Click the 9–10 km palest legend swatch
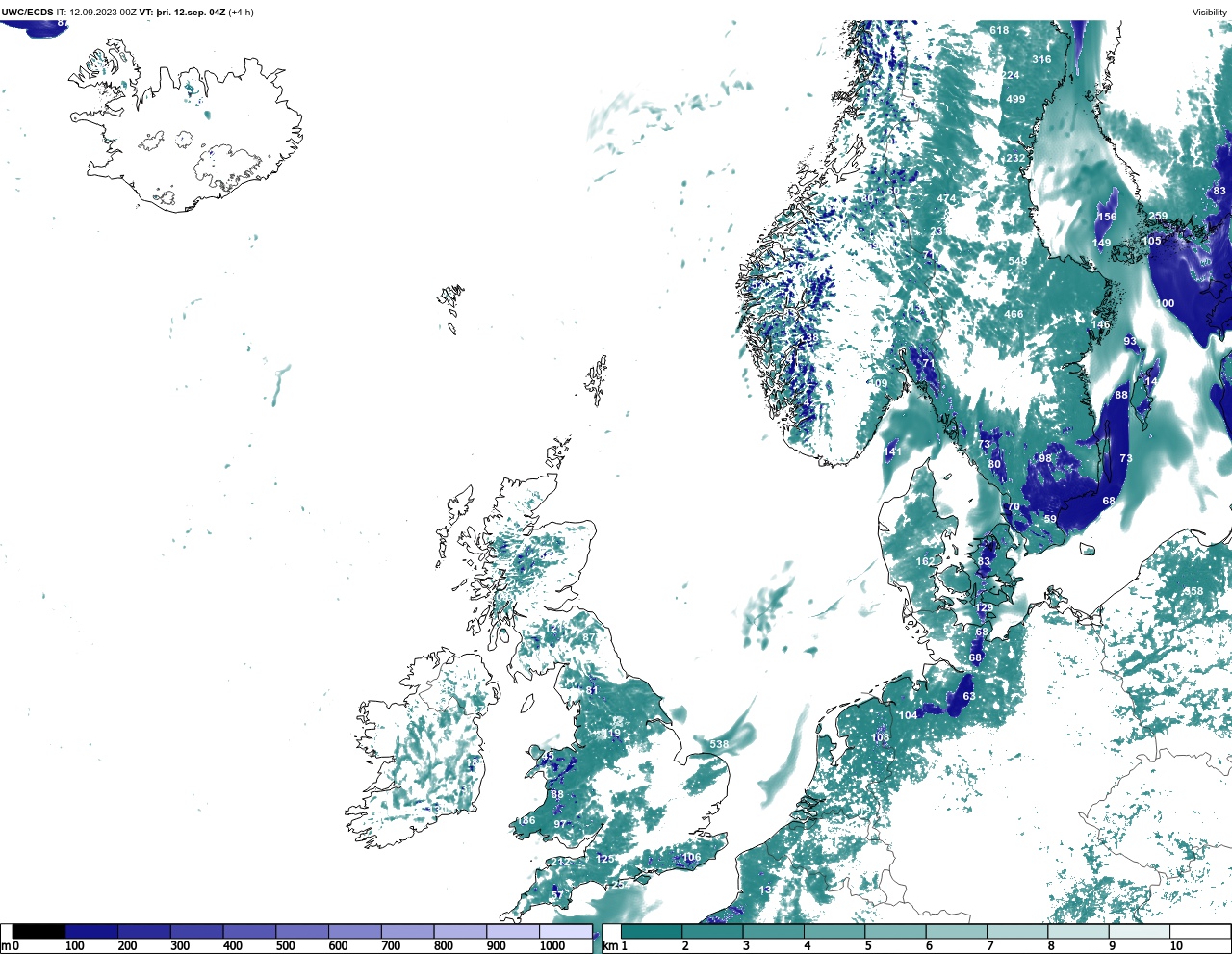Image resolution: width=1232 pixels, height=954 pixels. (x=1140, y=932)
